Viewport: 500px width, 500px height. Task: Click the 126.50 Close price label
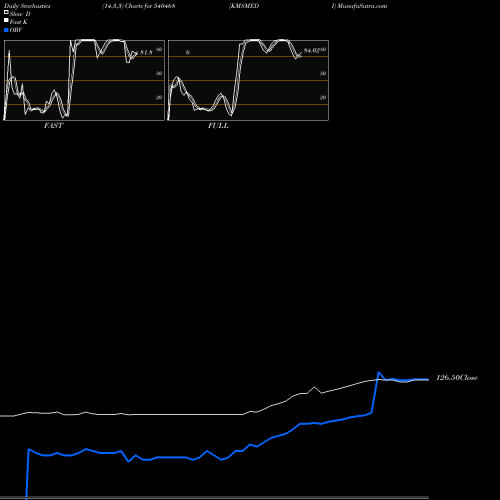(x=457, y=378)
